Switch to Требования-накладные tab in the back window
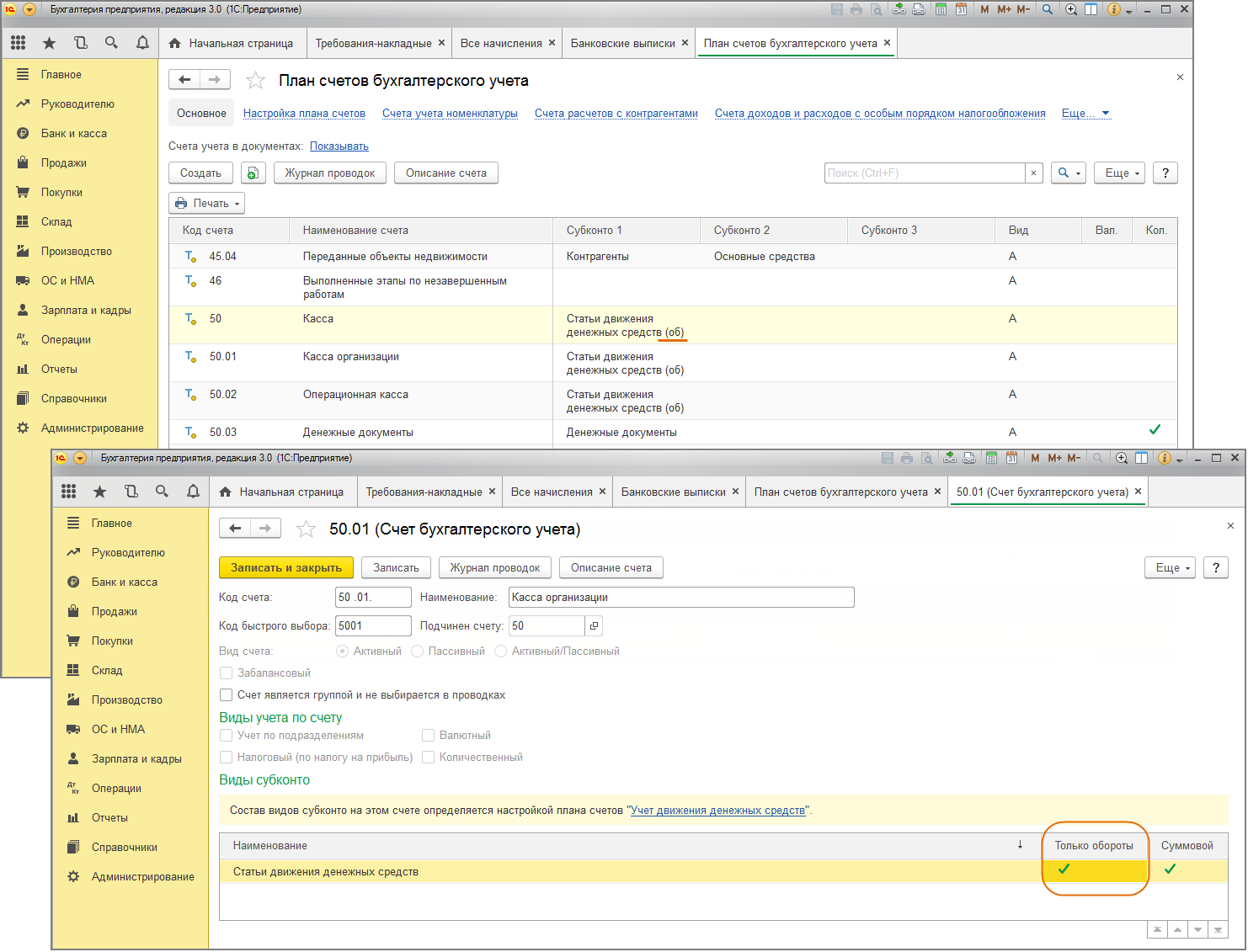 pos(374,43)
